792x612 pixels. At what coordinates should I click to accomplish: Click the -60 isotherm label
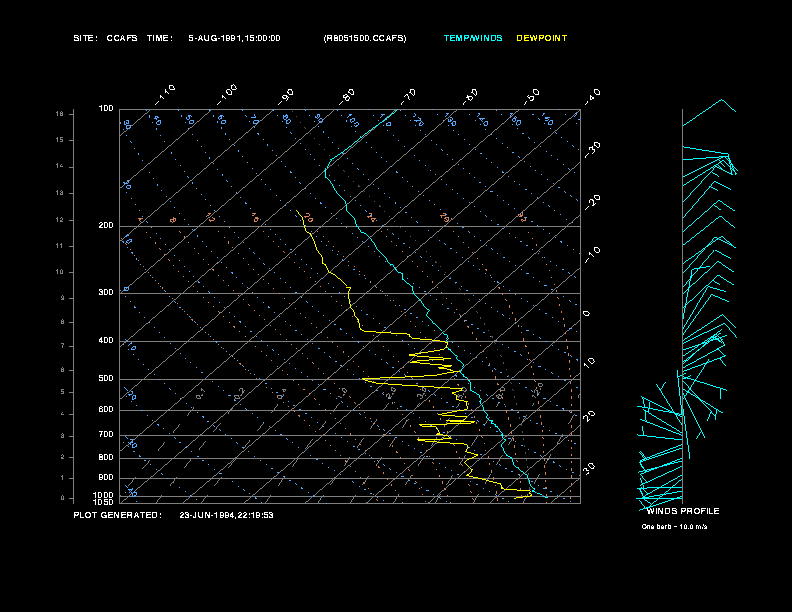pyautogui.click(x=470, y=96)
